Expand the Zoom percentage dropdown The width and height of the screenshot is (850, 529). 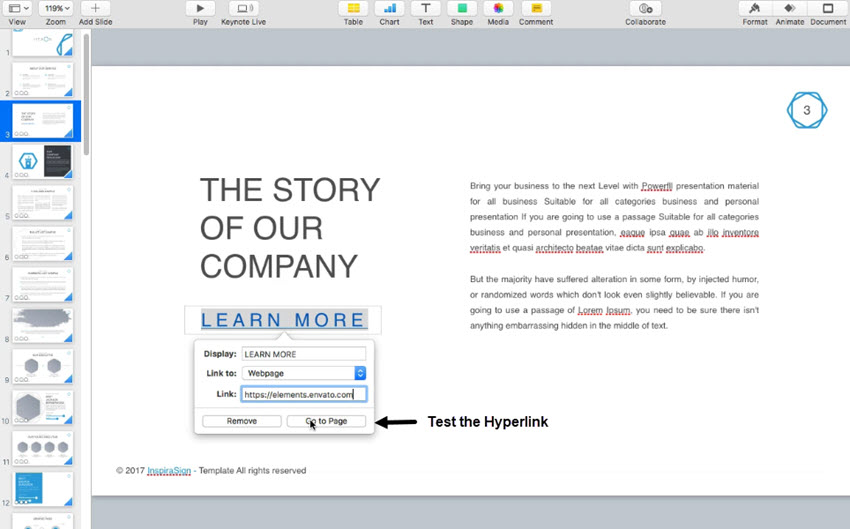pos(56,8)
